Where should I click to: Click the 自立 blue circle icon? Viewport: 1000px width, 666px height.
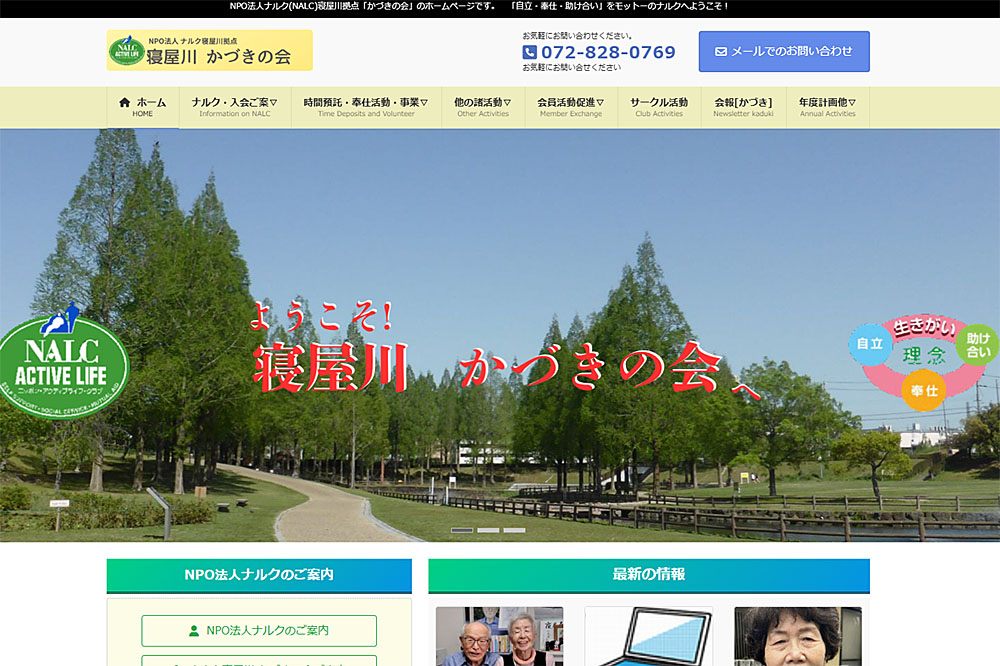pyautogui.click(x=870, y=343)
